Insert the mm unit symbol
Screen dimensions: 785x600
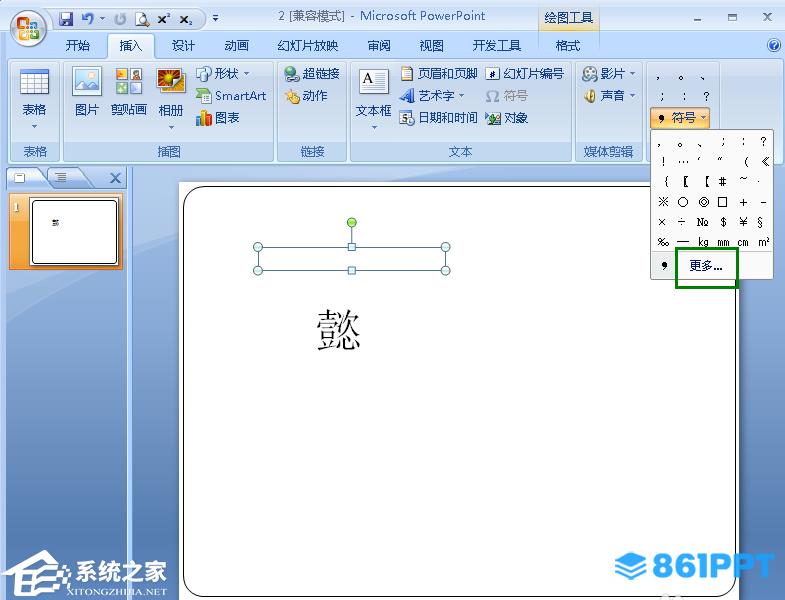coord(723,242)
